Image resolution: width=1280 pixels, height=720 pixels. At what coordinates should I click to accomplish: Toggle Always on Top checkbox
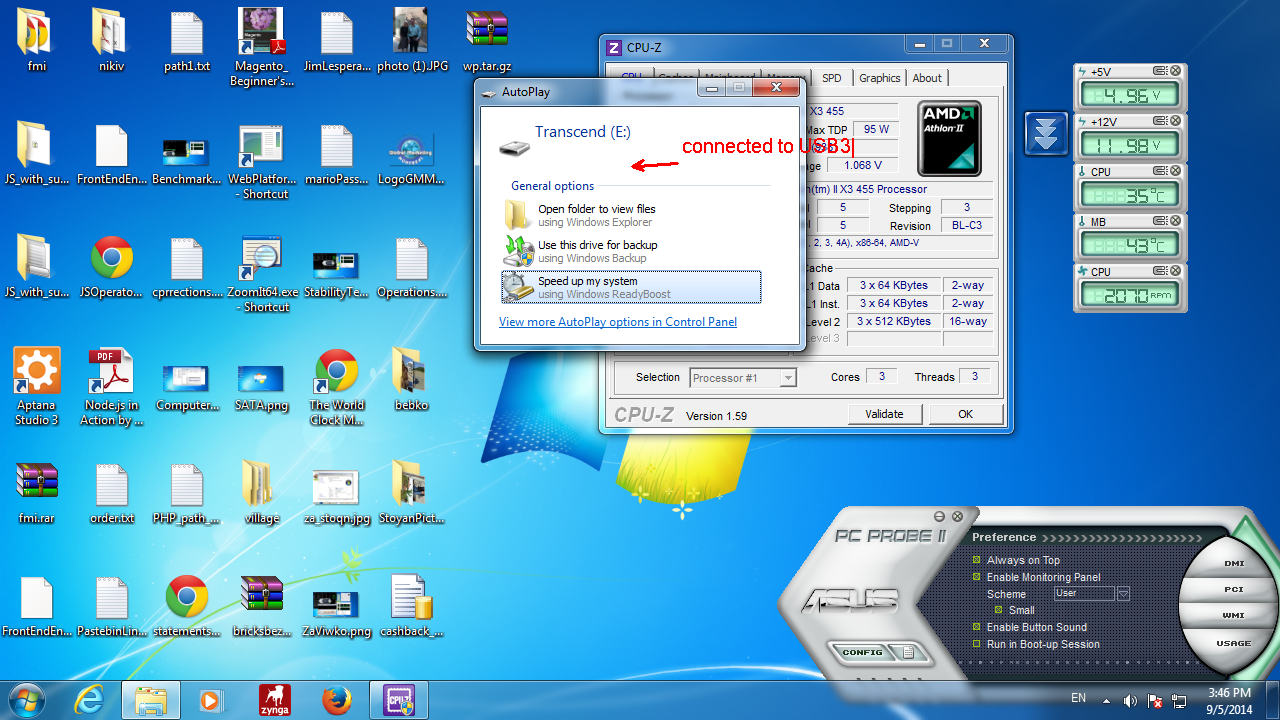click(x=977, y=560)
